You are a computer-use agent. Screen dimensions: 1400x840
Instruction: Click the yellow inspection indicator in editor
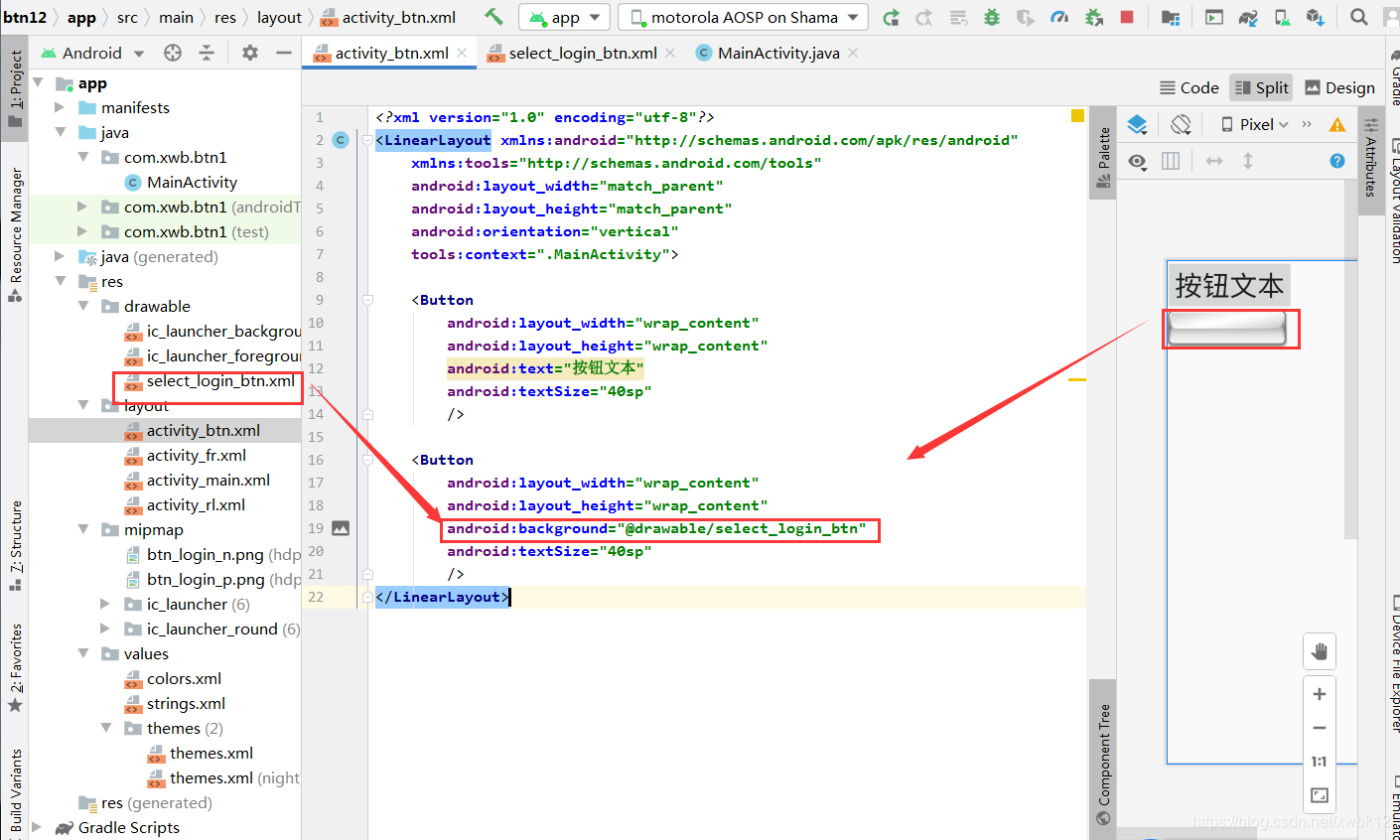click(1077, 116)
